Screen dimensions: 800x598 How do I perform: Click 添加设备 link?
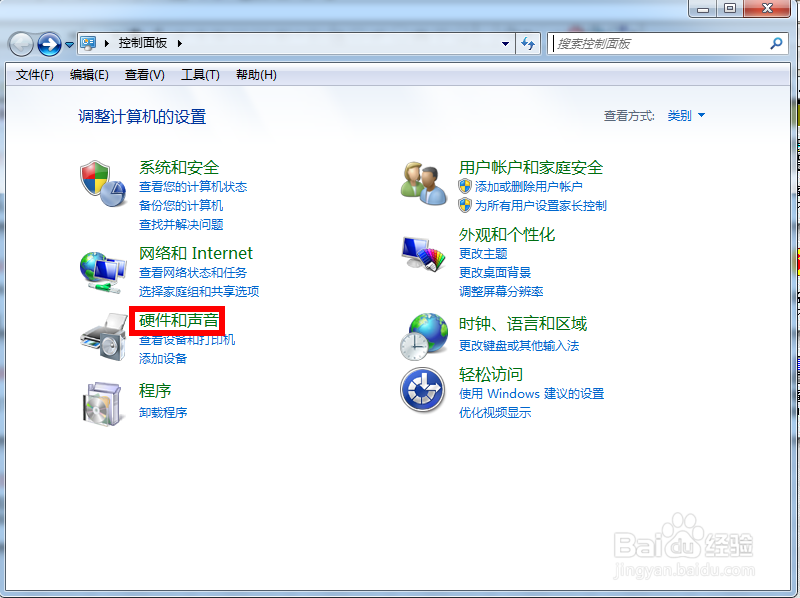163,359
